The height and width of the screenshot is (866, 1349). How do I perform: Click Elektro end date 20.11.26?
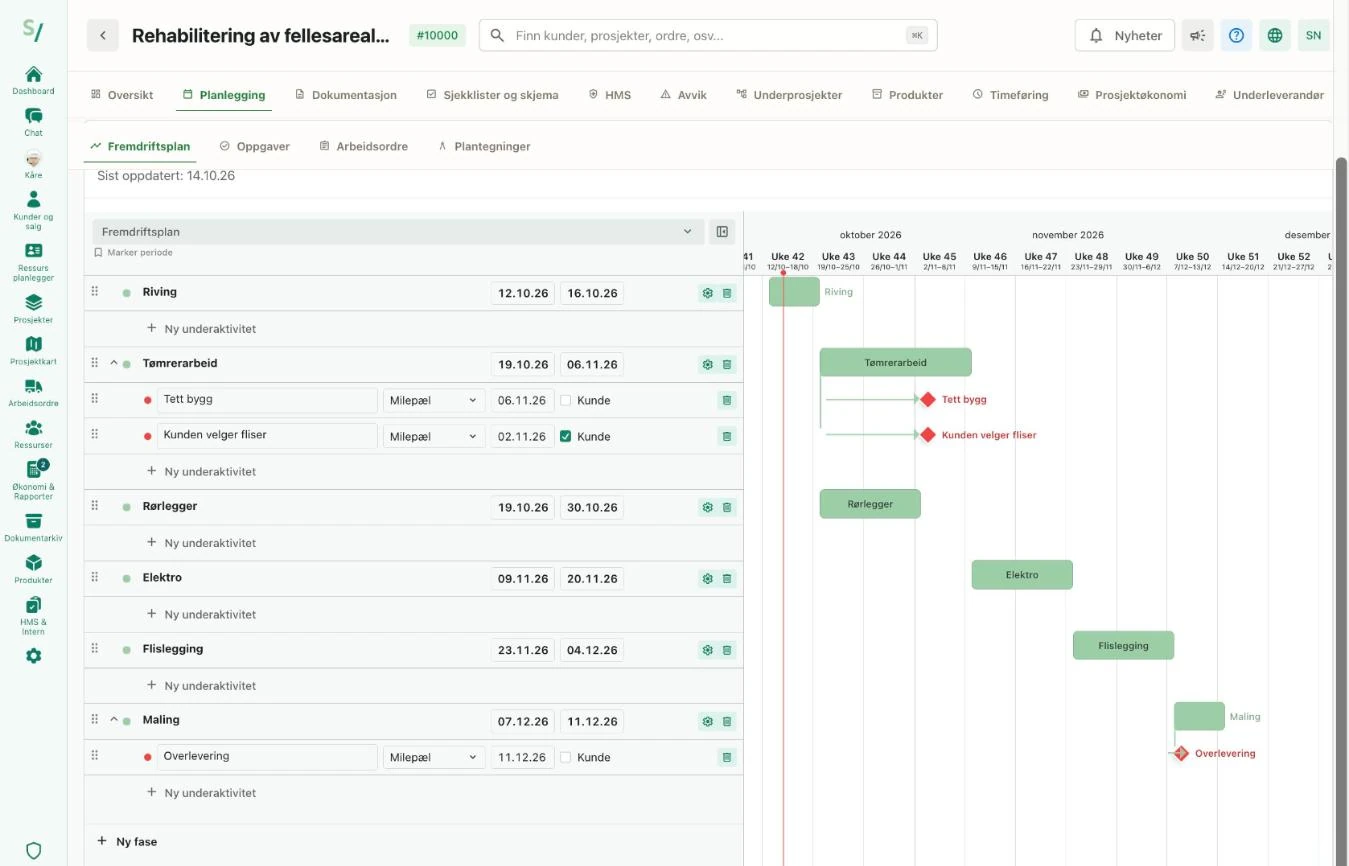pyautogui.click(x=592, y=578)
